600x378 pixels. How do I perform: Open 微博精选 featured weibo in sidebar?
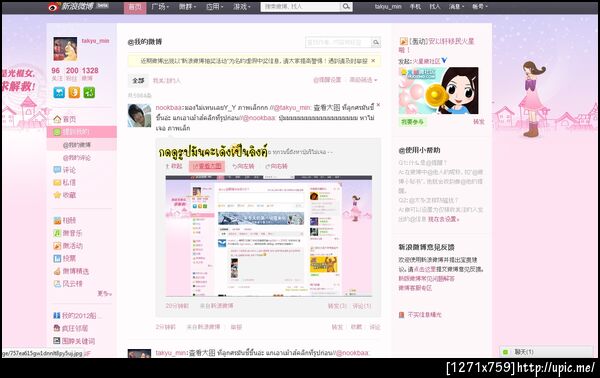[71, 271]
